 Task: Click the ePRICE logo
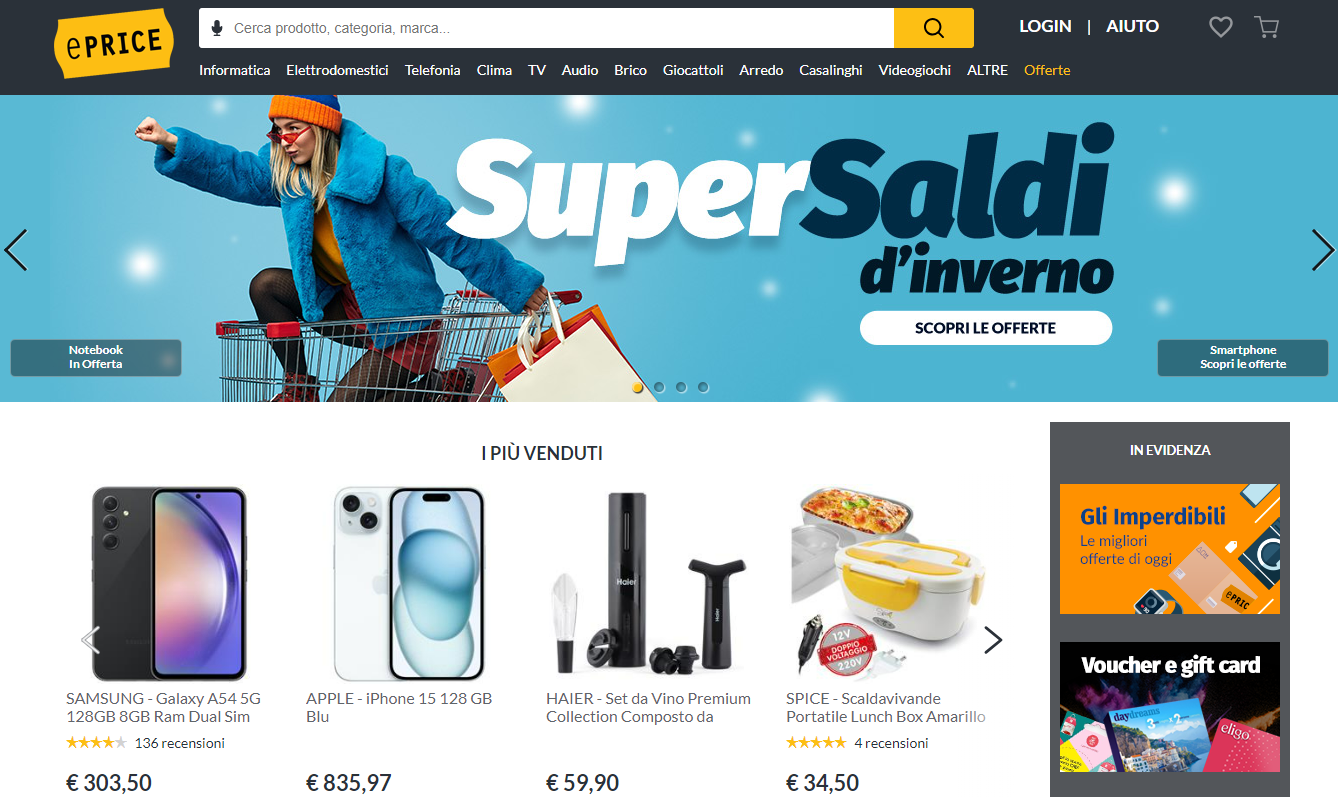tap(114, 43)
